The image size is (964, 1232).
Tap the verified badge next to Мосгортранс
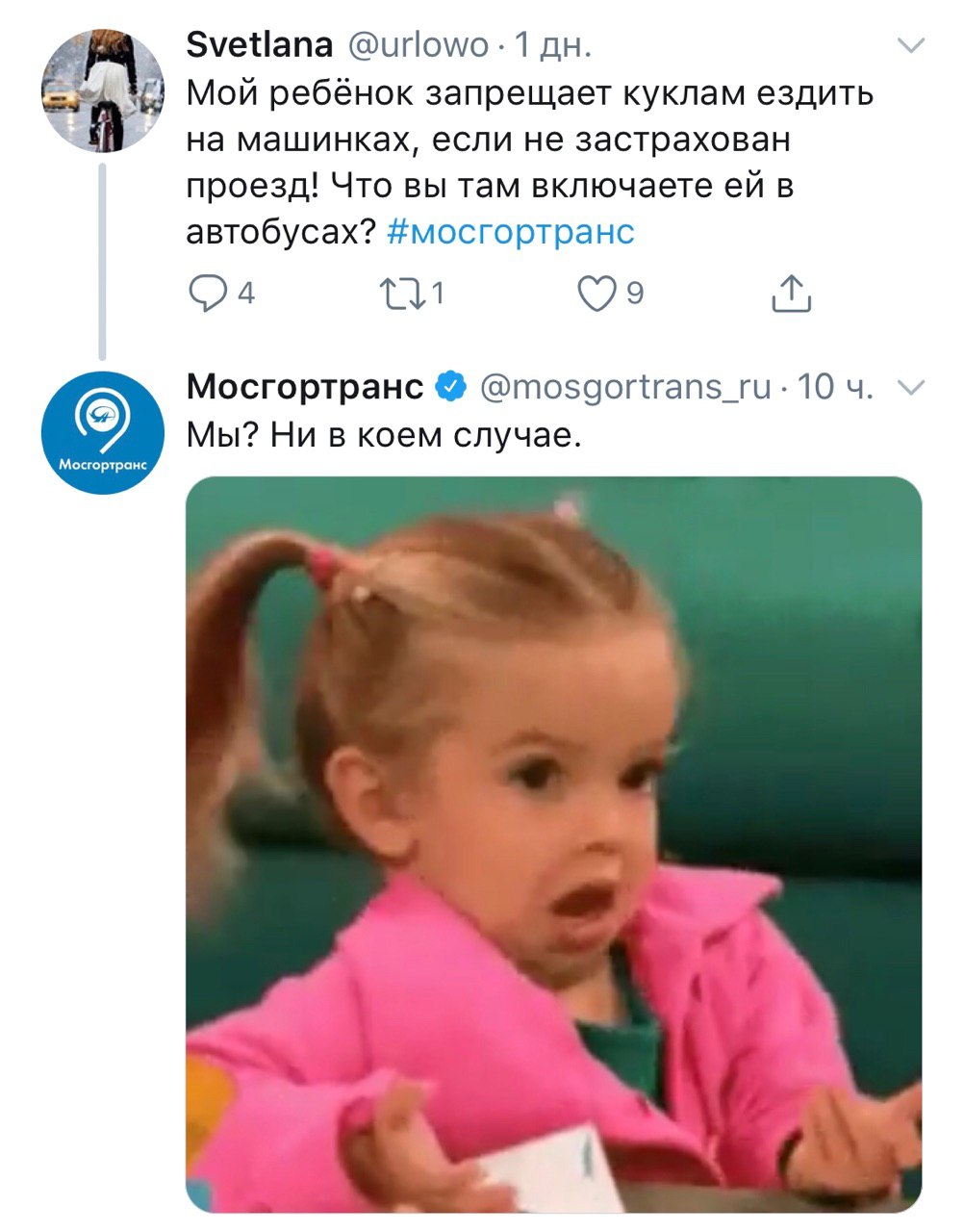click(x=451, y=386)
